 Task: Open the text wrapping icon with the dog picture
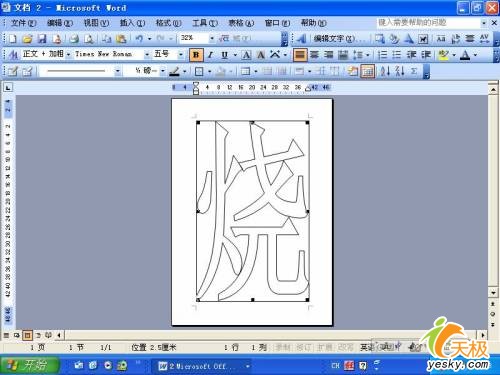(x=423, y=39)
